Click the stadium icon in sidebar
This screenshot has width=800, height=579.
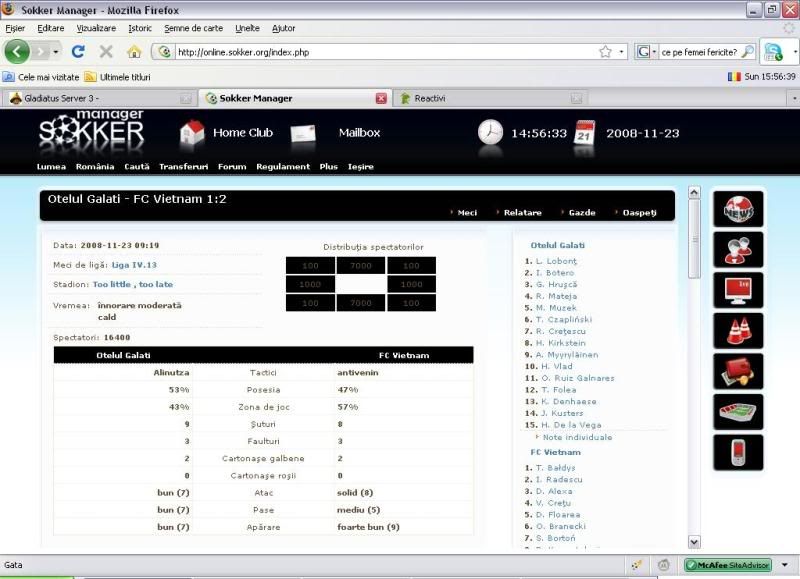pos(738,412)
